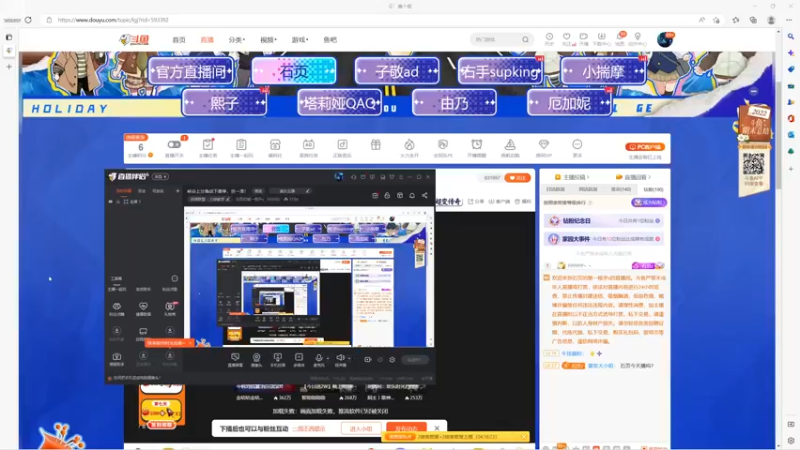
Task: Open the download center icon
Action: [x=602, y=37]
